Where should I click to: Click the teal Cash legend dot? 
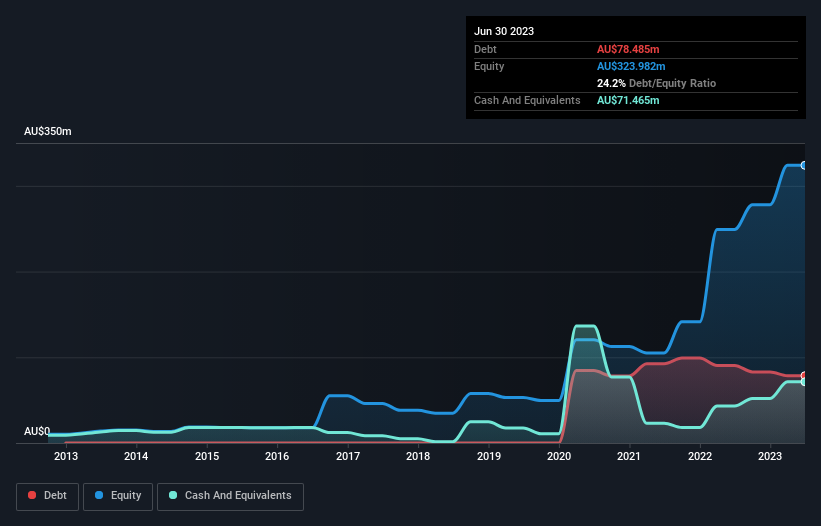click(173, 495)
